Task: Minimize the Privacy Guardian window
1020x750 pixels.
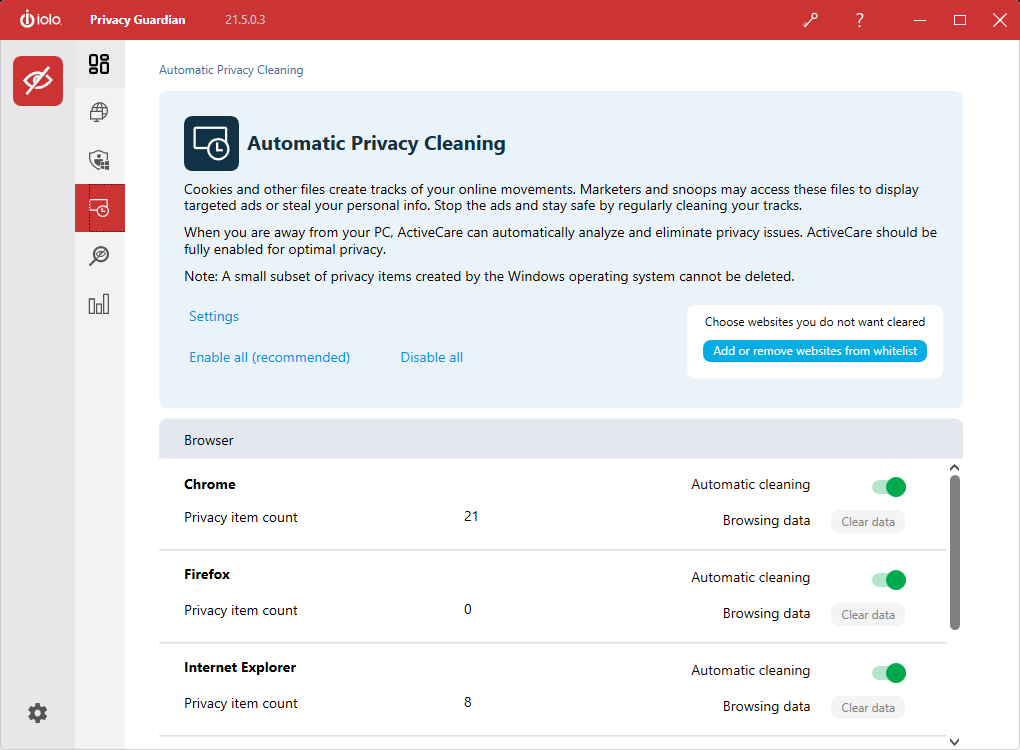Action: [920, 20]
